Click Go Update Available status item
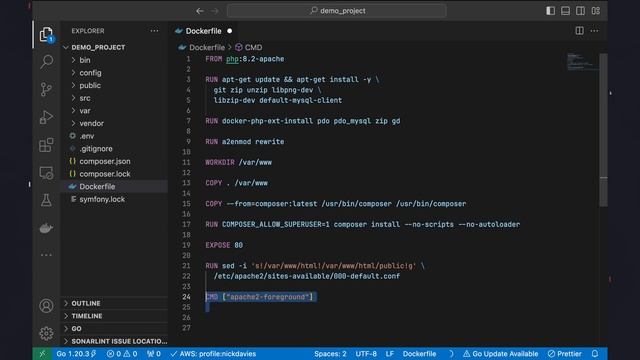640x360 pixels. pos(500,354)
